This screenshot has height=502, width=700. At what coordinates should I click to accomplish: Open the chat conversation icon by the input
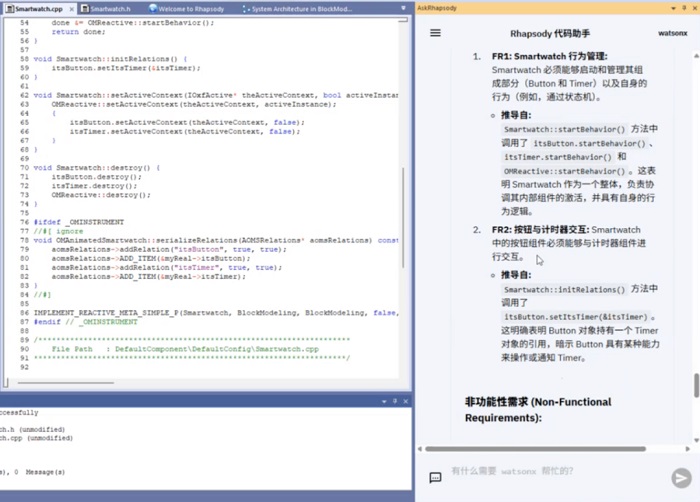pos(435,477)
